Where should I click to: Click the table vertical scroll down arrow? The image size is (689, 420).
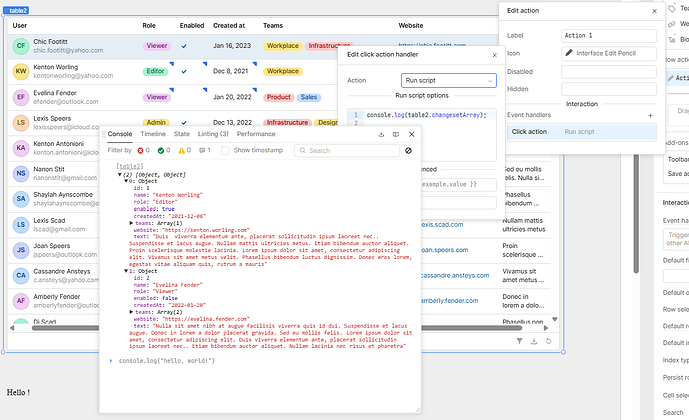click(x=555, y=319)
